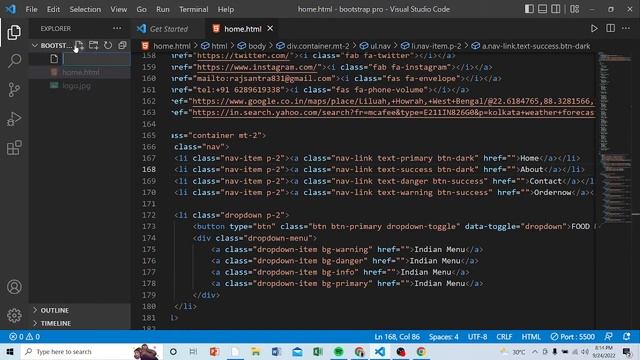Switch to the Get Started tab
Screen dimensions: 640x360
pyautogui.click(x=168, y=29)
